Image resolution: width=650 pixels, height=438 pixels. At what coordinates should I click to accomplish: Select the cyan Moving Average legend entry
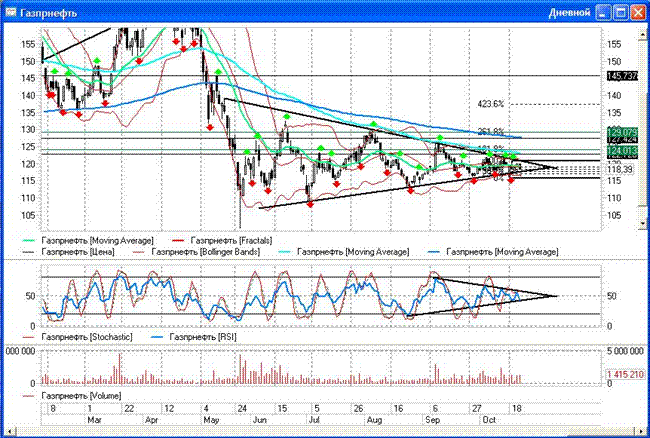343,252
